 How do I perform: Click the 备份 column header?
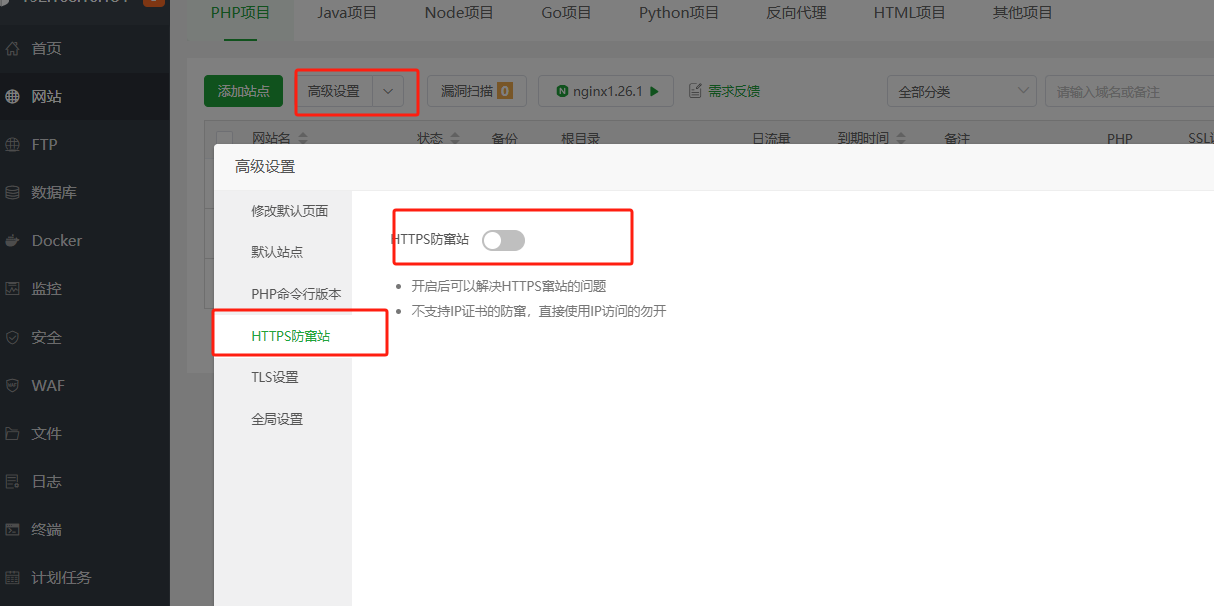505,139
